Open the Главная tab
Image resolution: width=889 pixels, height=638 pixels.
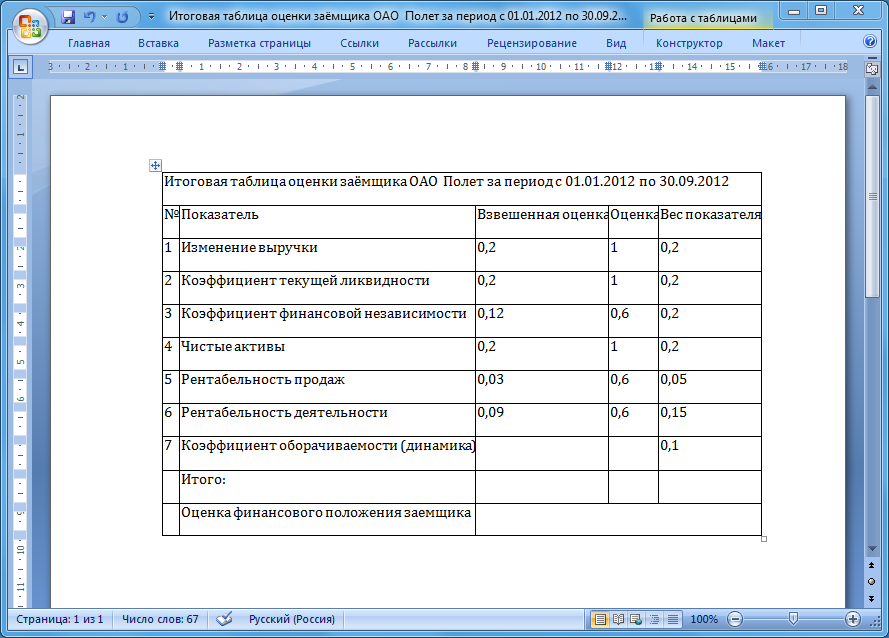pyautogui.click(x=89, y=43)
